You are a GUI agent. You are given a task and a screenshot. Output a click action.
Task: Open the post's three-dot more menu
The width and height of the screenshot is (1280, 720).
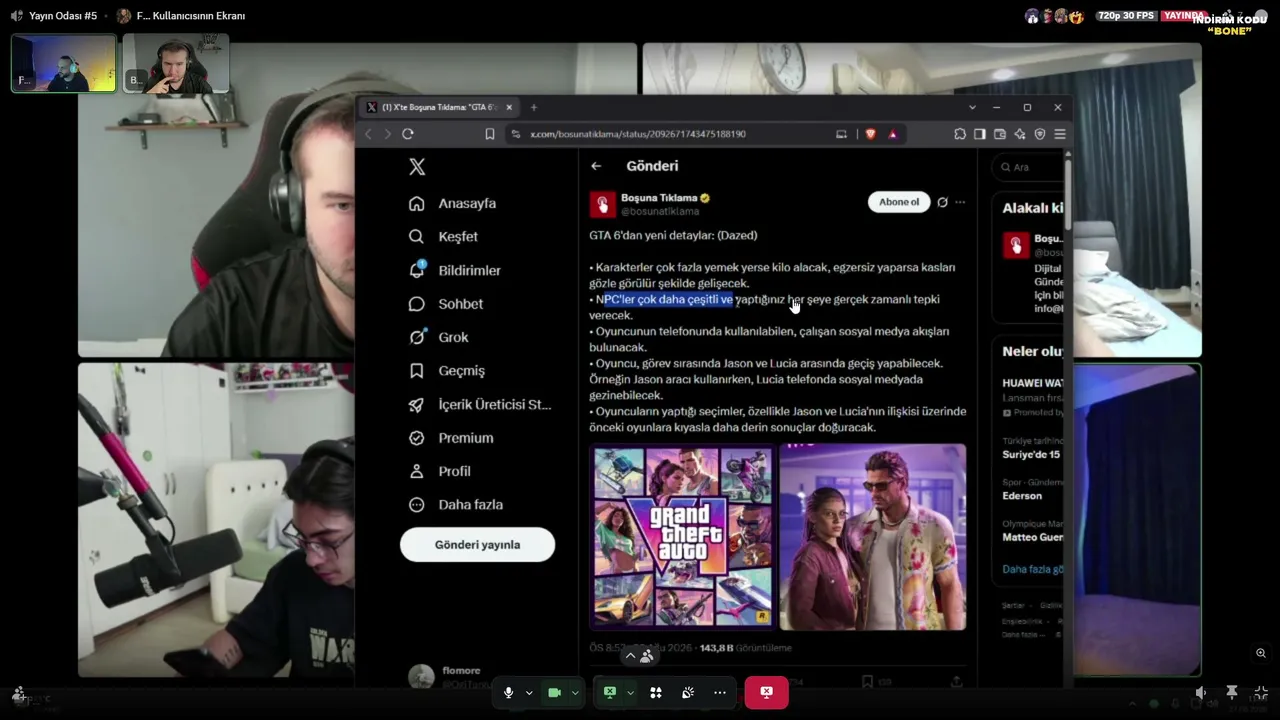pyautogui.click(x=960, y=202)
